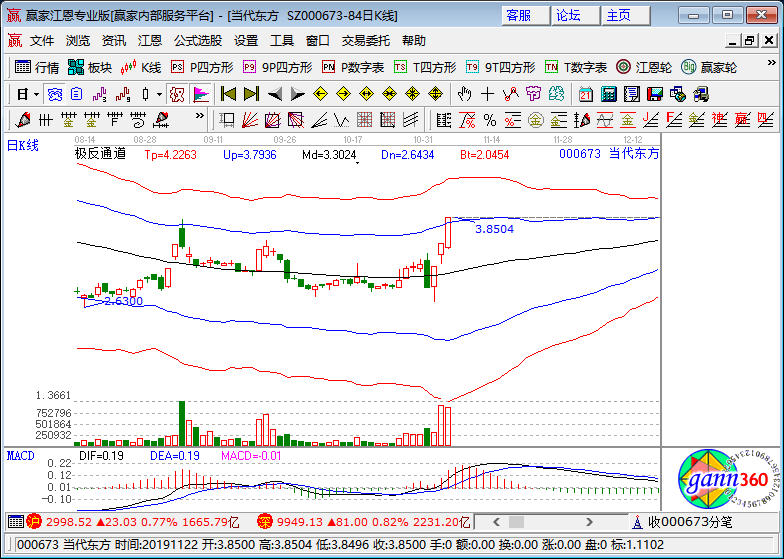Click yellow diamond horizontal compress icon
The height and width of the screenshot is (559, 784).
point(389,94)
